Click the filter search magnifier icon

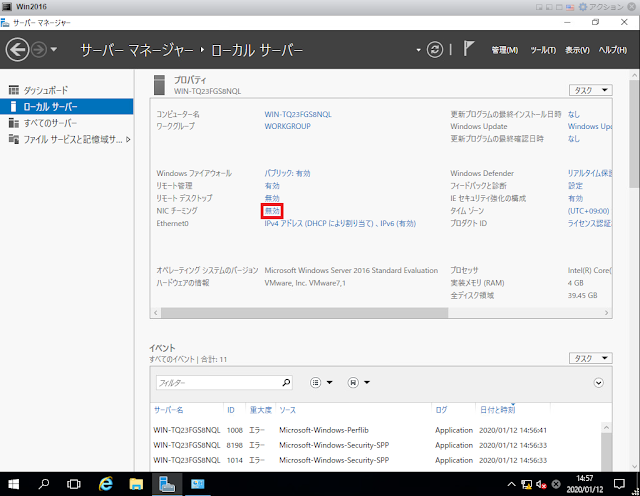[x=286, y=383]
